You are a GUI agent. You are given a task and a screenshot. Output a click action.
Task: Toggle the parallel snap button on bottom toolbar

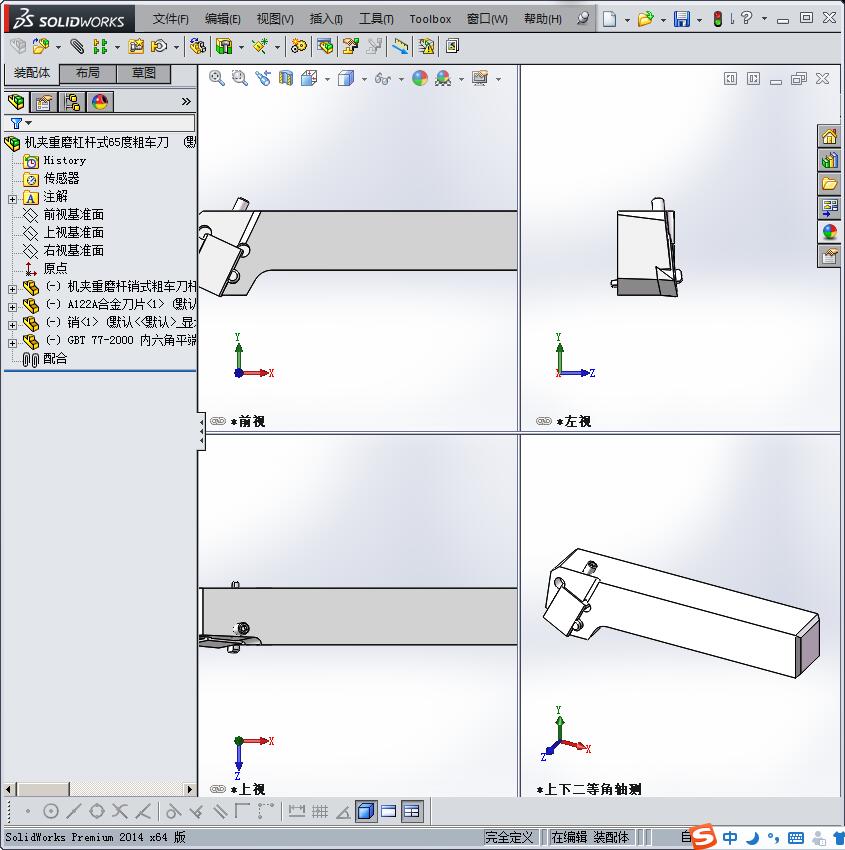(x=220, y=812)
